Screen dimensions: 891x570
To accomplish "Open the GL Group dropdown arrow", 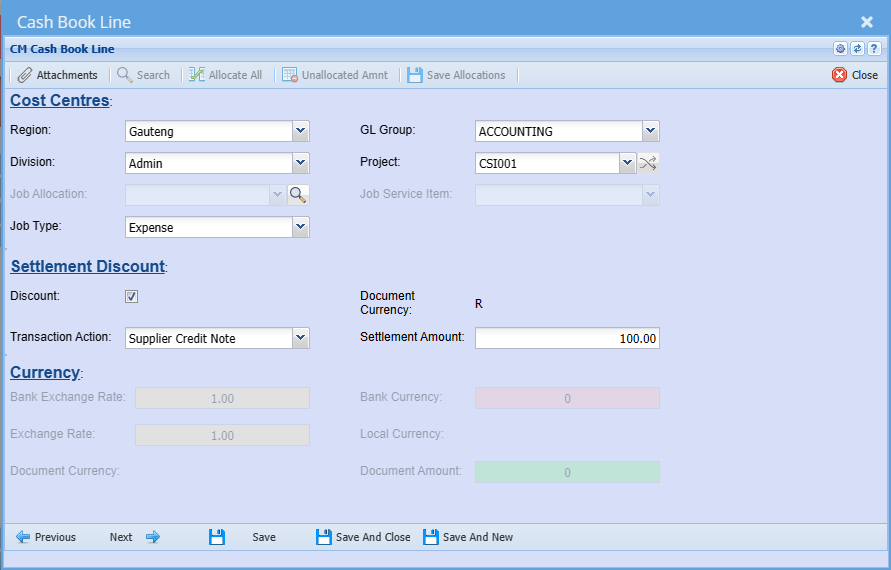I will coord(651,131).
